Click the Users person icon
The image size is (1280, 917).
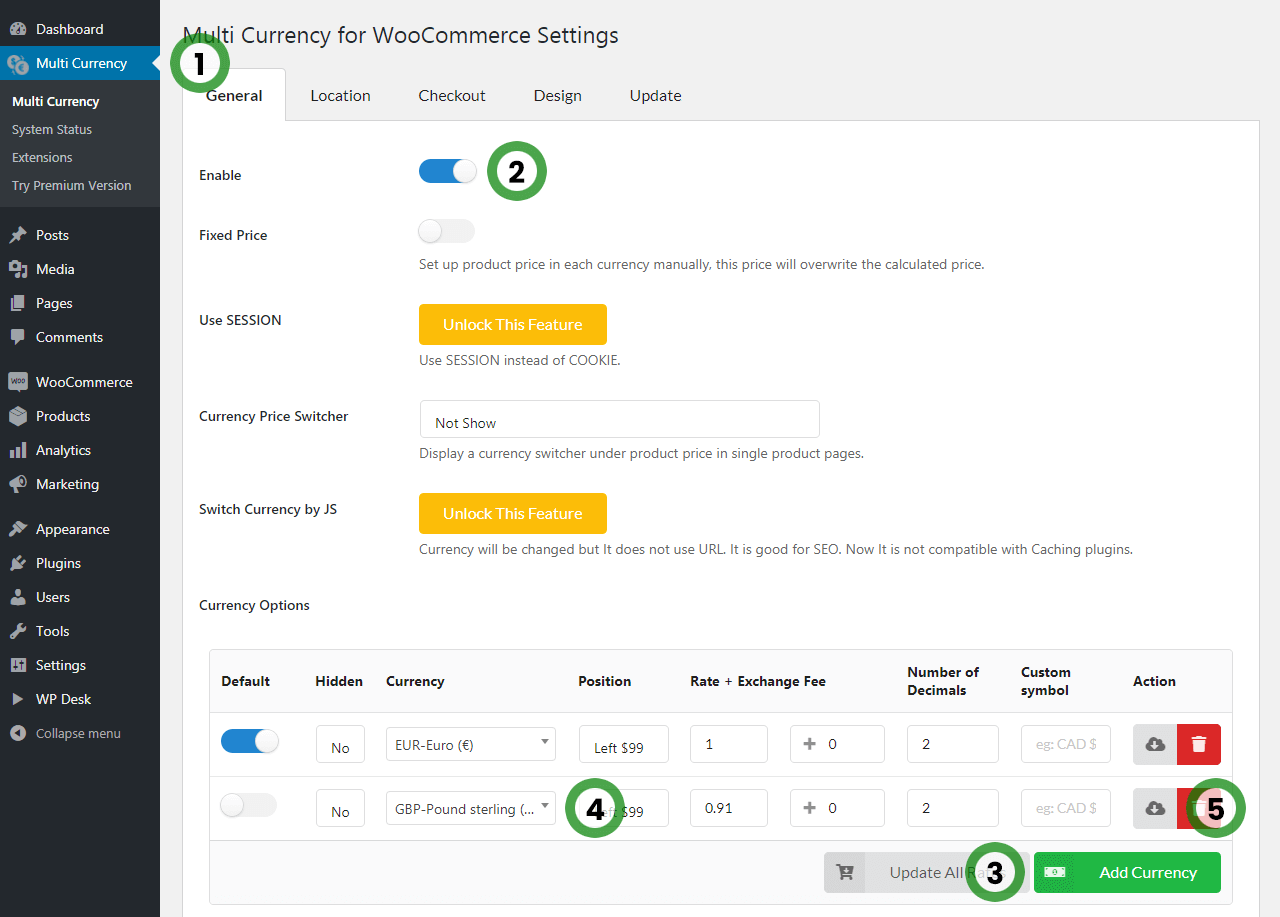(18, 597)
